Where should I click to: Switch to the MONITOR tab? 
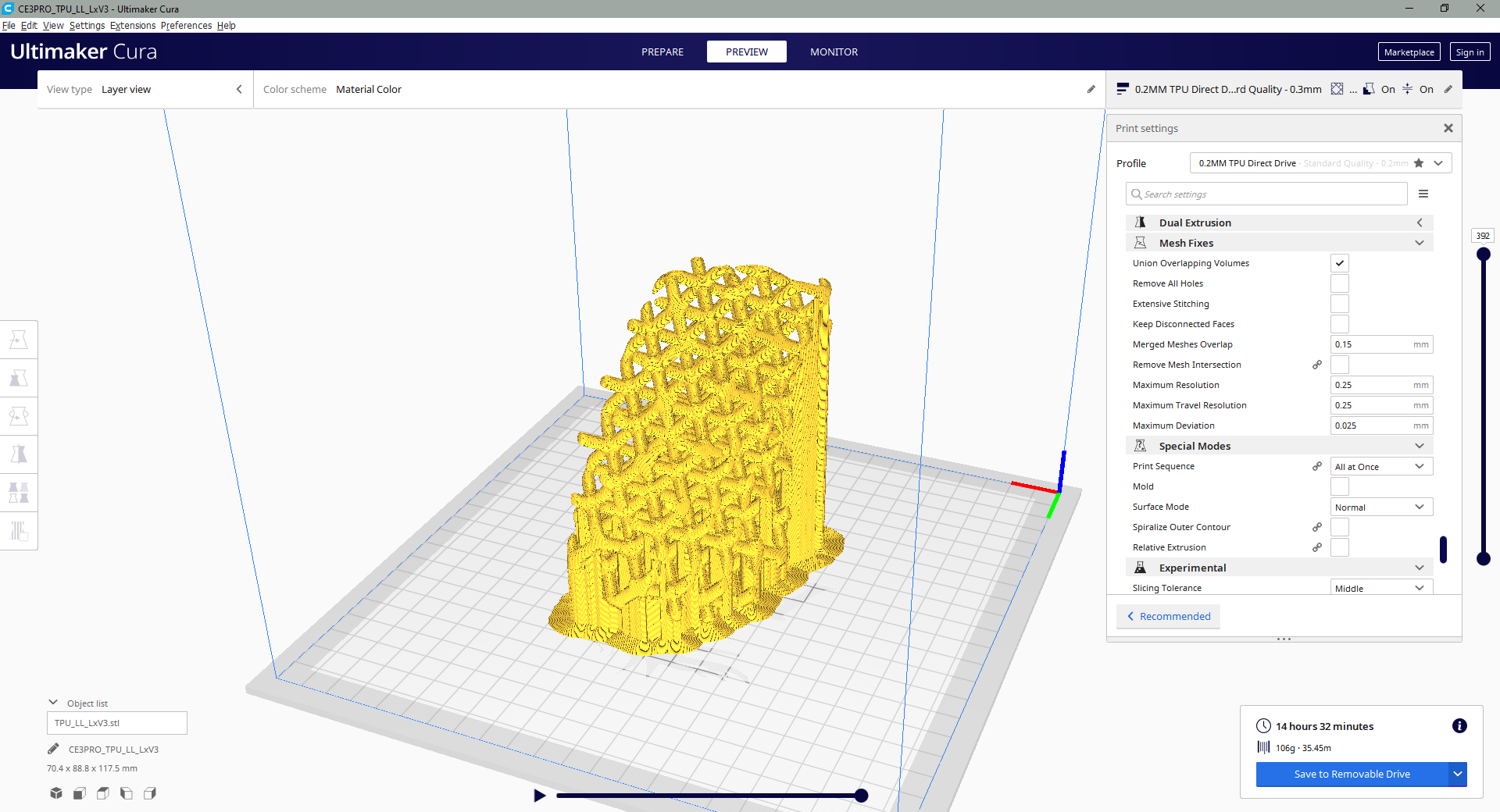tap(834, 52)
